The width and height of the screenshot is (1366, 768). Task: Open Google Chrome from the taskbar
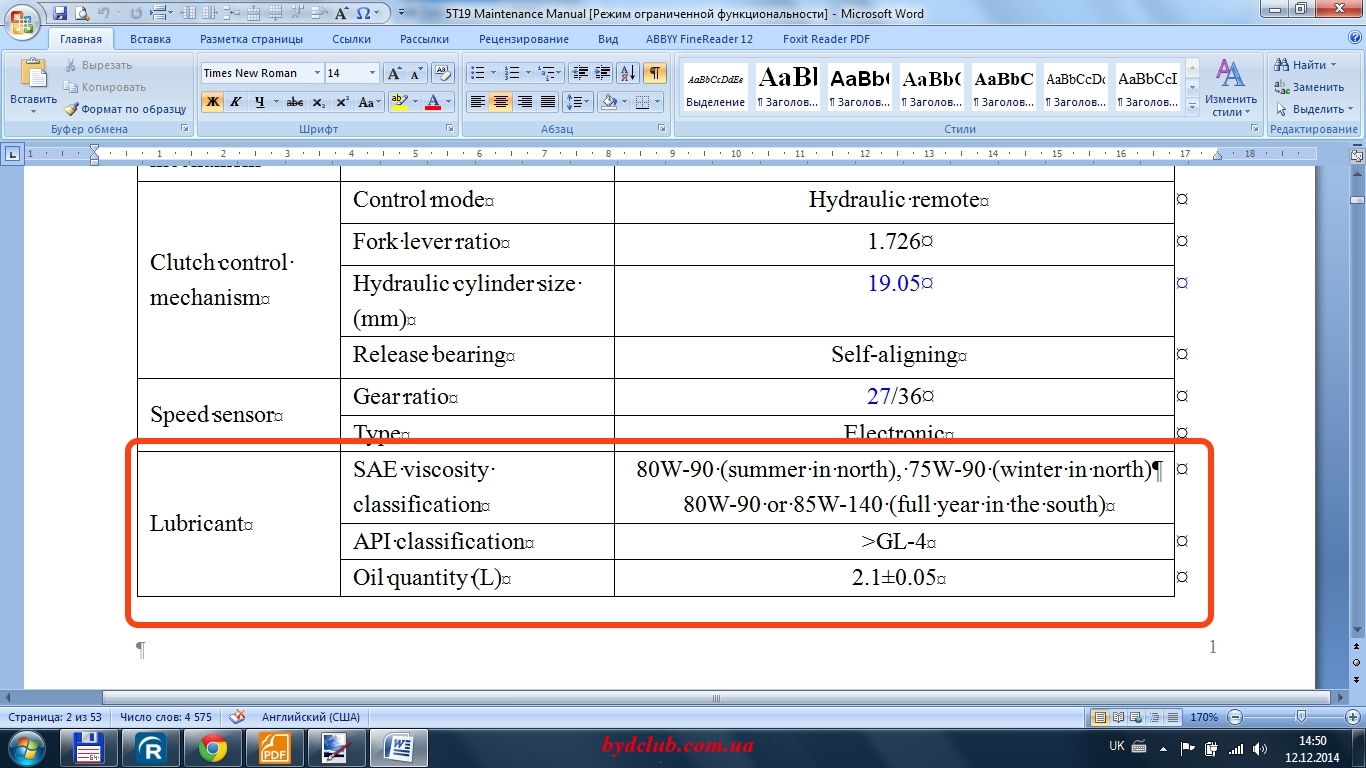click(x=212, y=747)
